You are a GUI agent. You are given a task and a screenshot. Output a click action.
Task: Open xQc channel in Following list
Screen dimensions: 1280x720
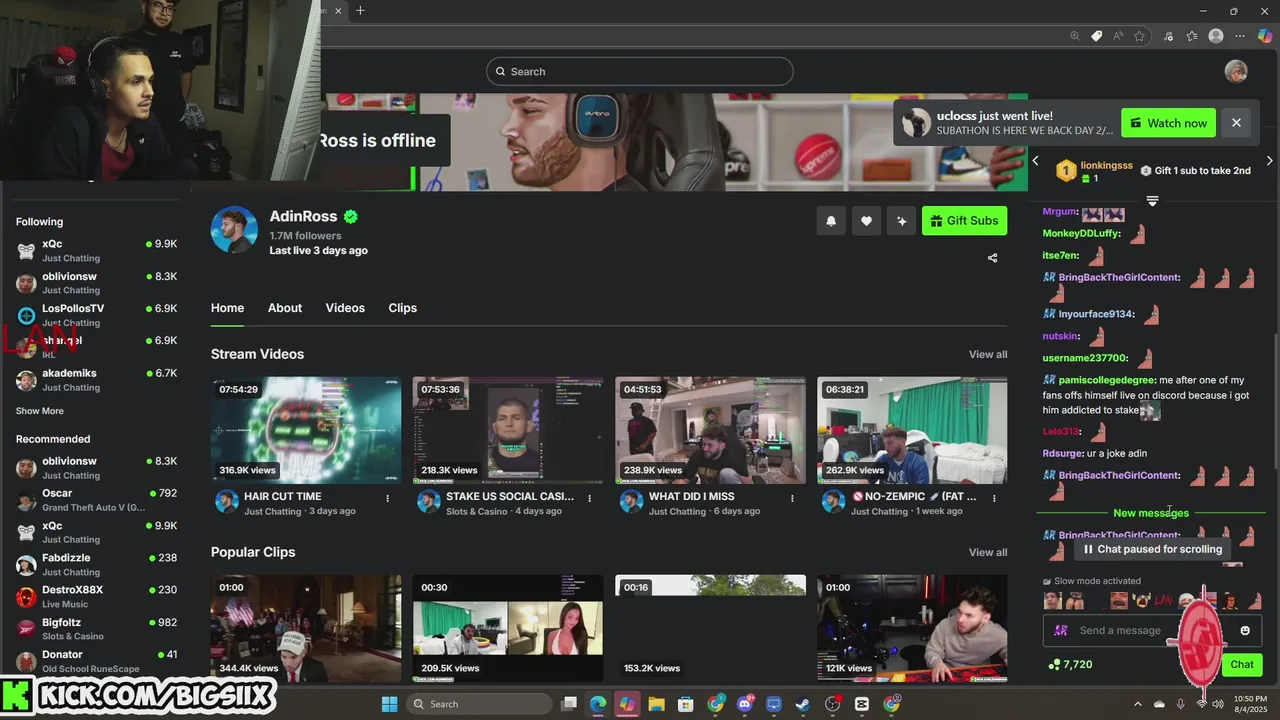(96, 250)
